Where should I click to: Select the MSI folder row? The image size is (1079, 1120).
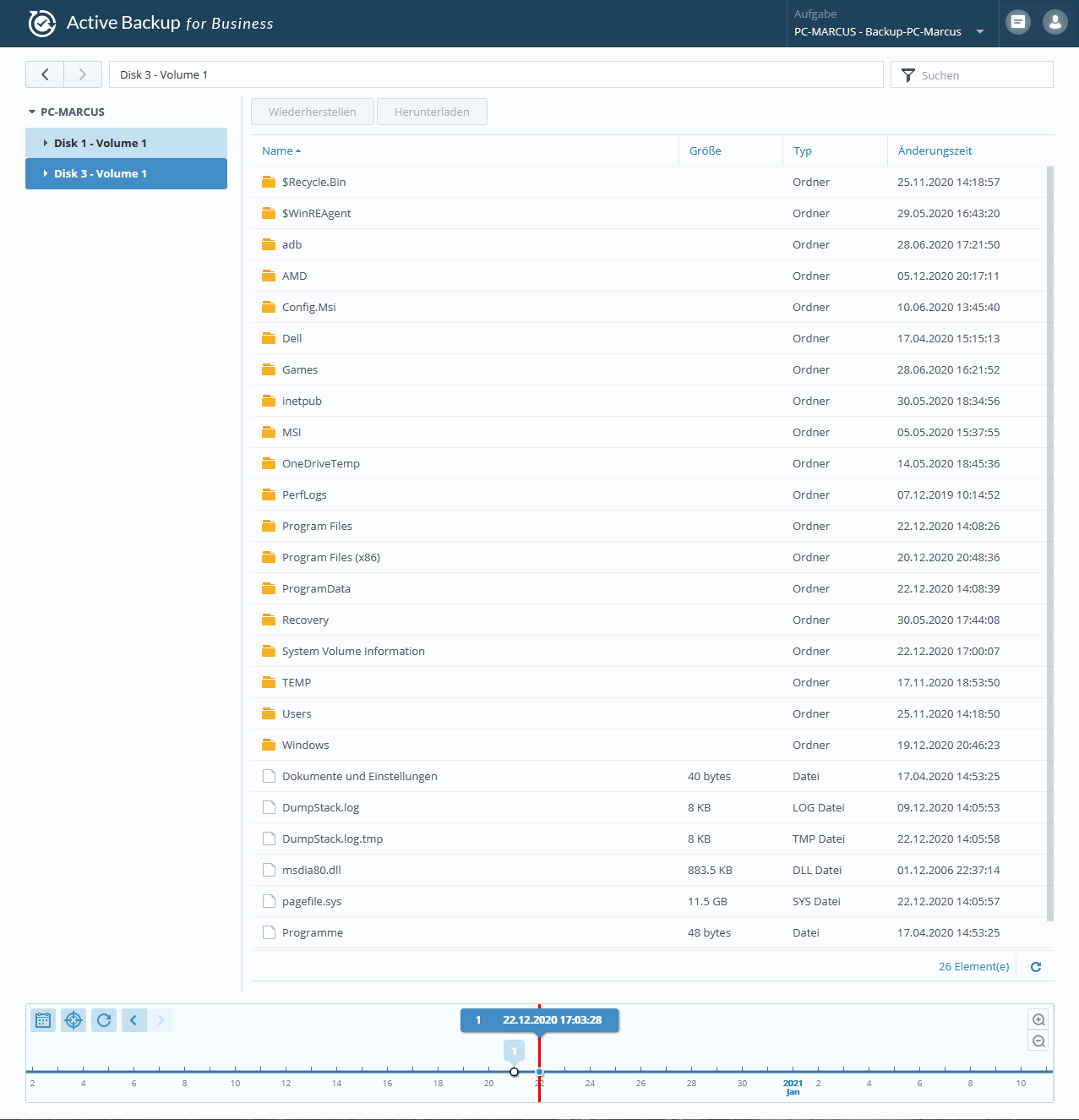tap(648, 432)
